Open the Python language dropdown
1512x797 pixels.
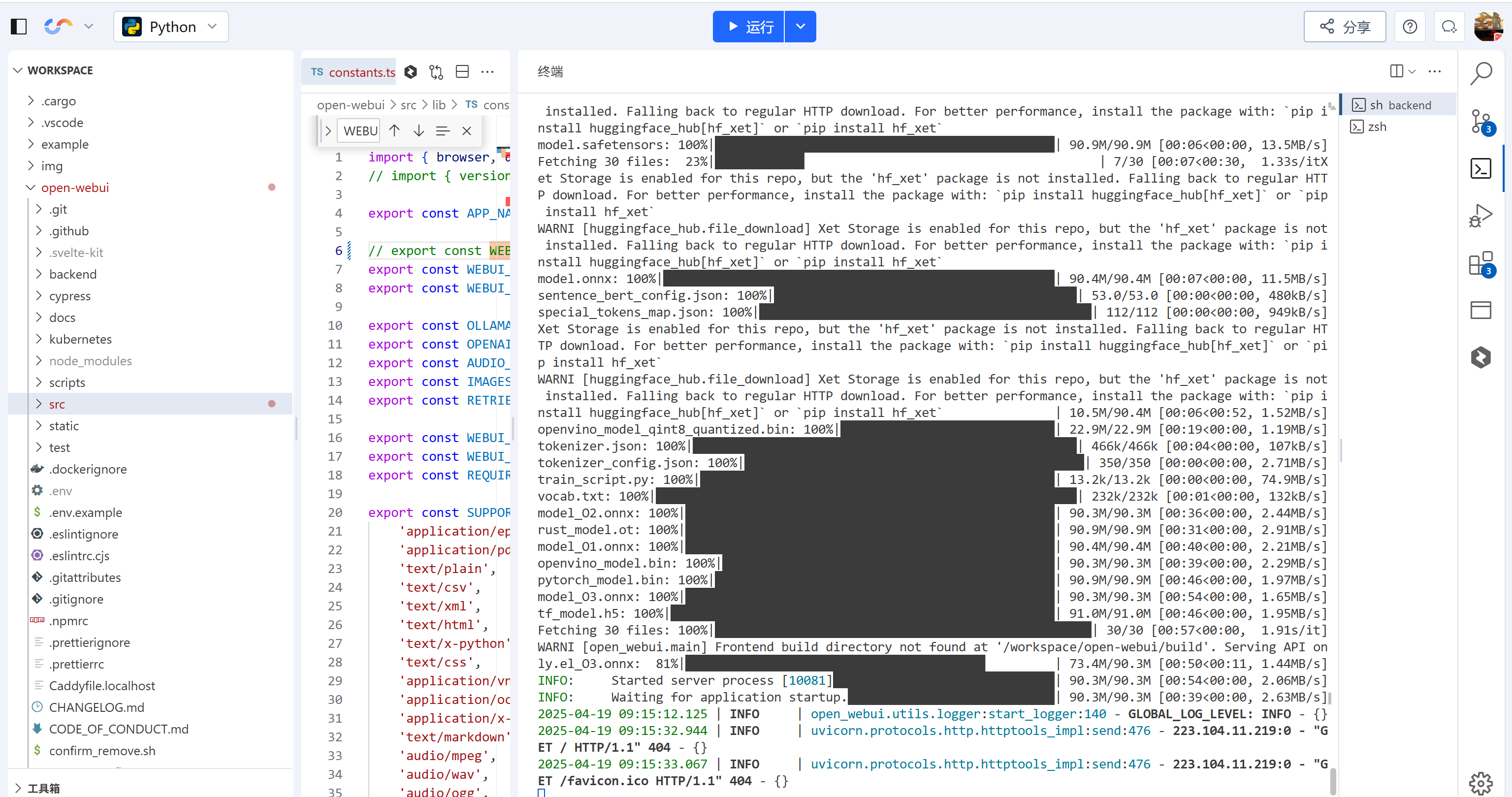click(171, 27)
